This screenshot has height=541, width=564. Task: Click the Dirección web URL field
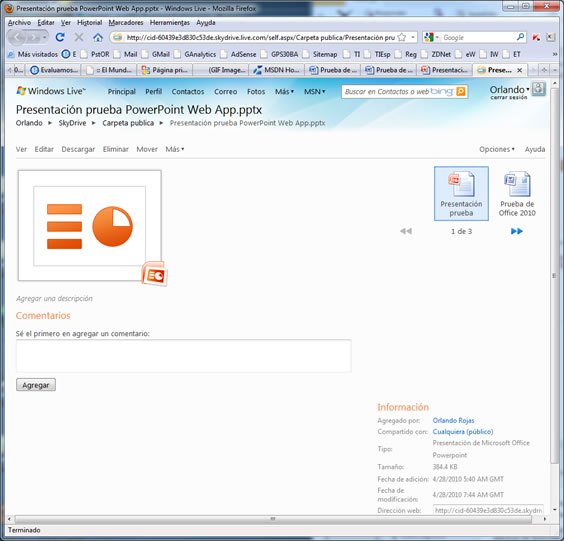click(488, 510)
